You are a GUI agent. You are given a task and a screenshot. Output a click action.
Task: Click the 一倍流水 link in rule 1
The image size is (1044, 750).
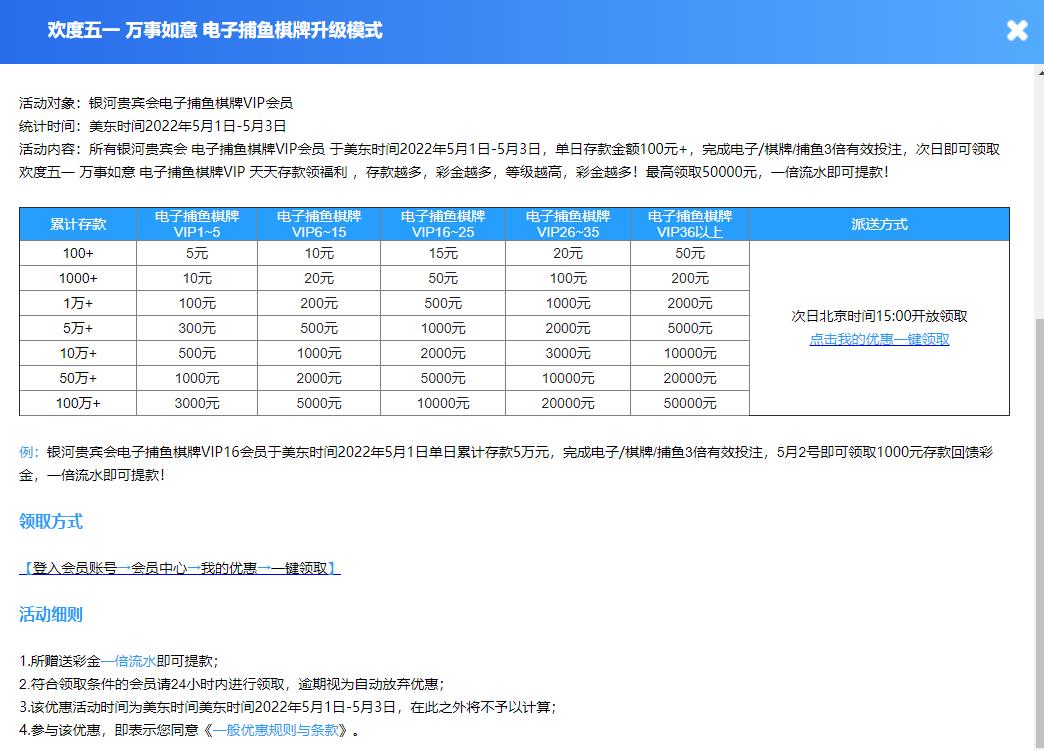[128, 661]
